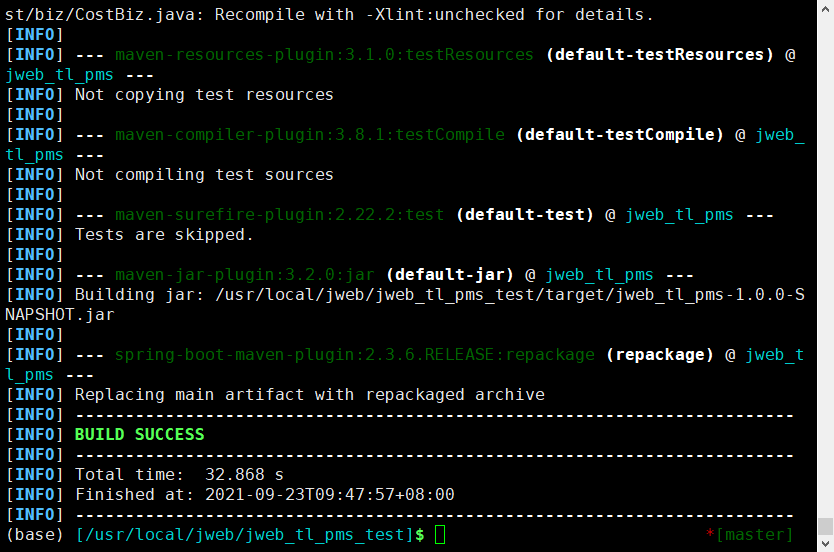Click the (base) conda environment label
Viewport: 834px width, 552px height.
(35, 535)
